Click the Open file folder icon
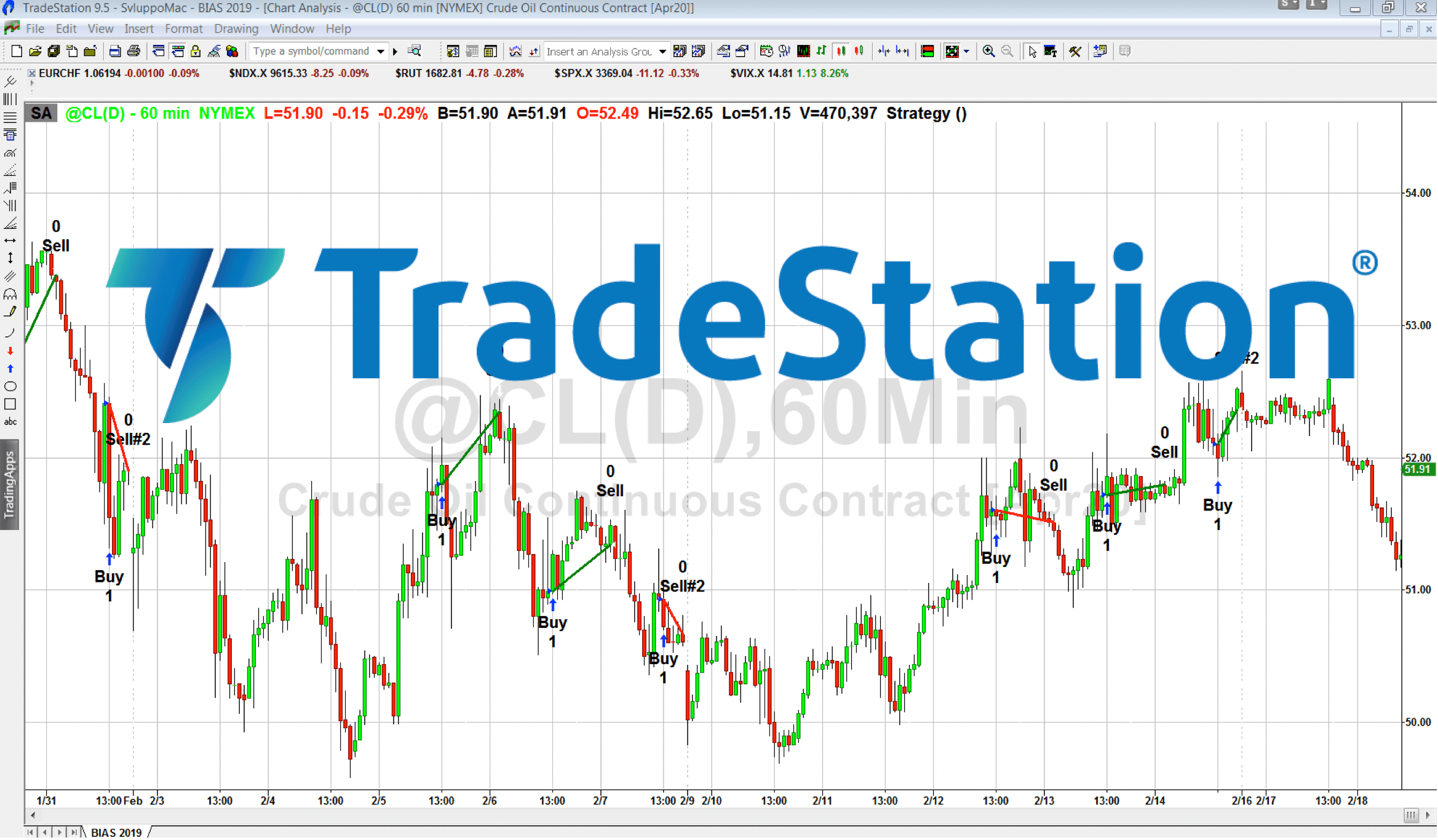The height and width of the screenshot is (840, 1438). pyautogui.click(x=35, y=52)
